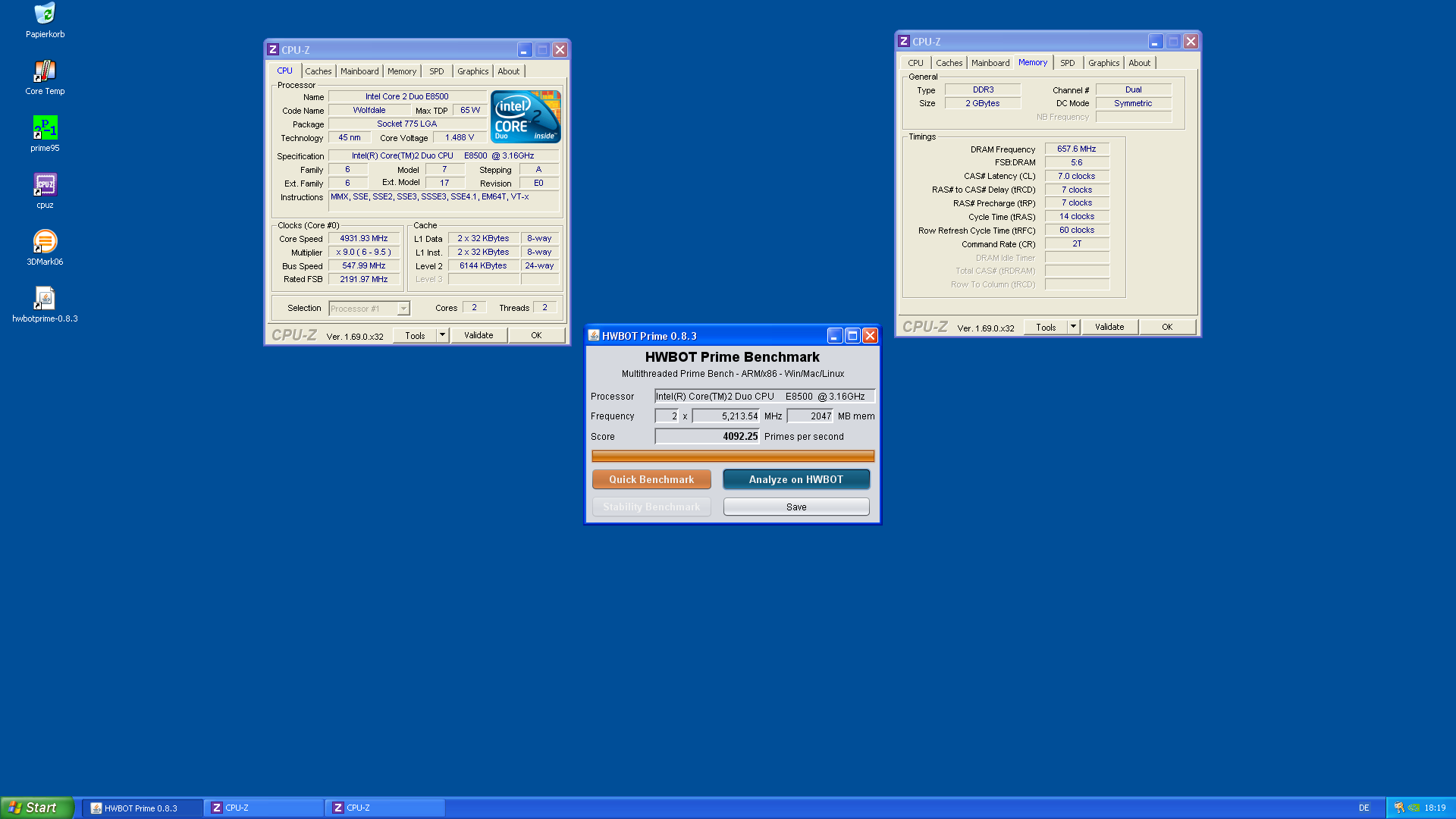Click CPU-Z title icon in left window
This screenshot has height=819, width=1456.
coord(273,50)
